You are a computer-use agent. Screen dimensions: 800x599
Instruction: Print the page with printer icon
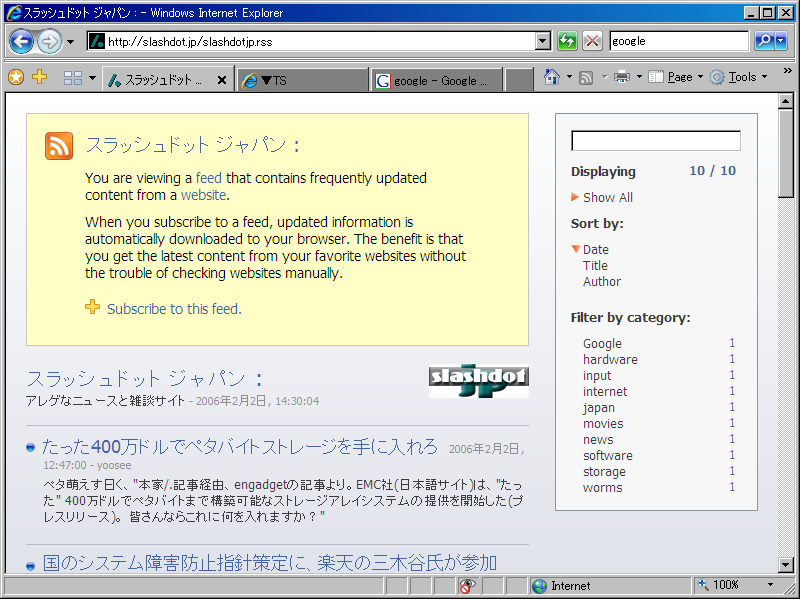pos(622,77)
